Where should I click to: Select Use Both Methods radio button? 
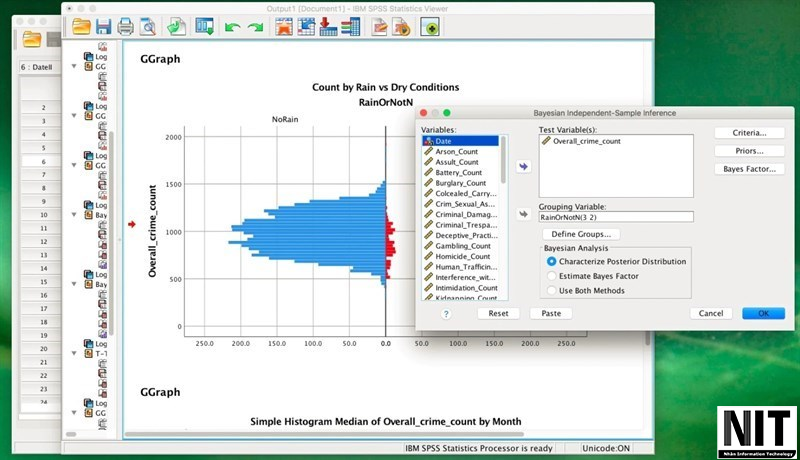pyautogui.click(x=552, y=290)
